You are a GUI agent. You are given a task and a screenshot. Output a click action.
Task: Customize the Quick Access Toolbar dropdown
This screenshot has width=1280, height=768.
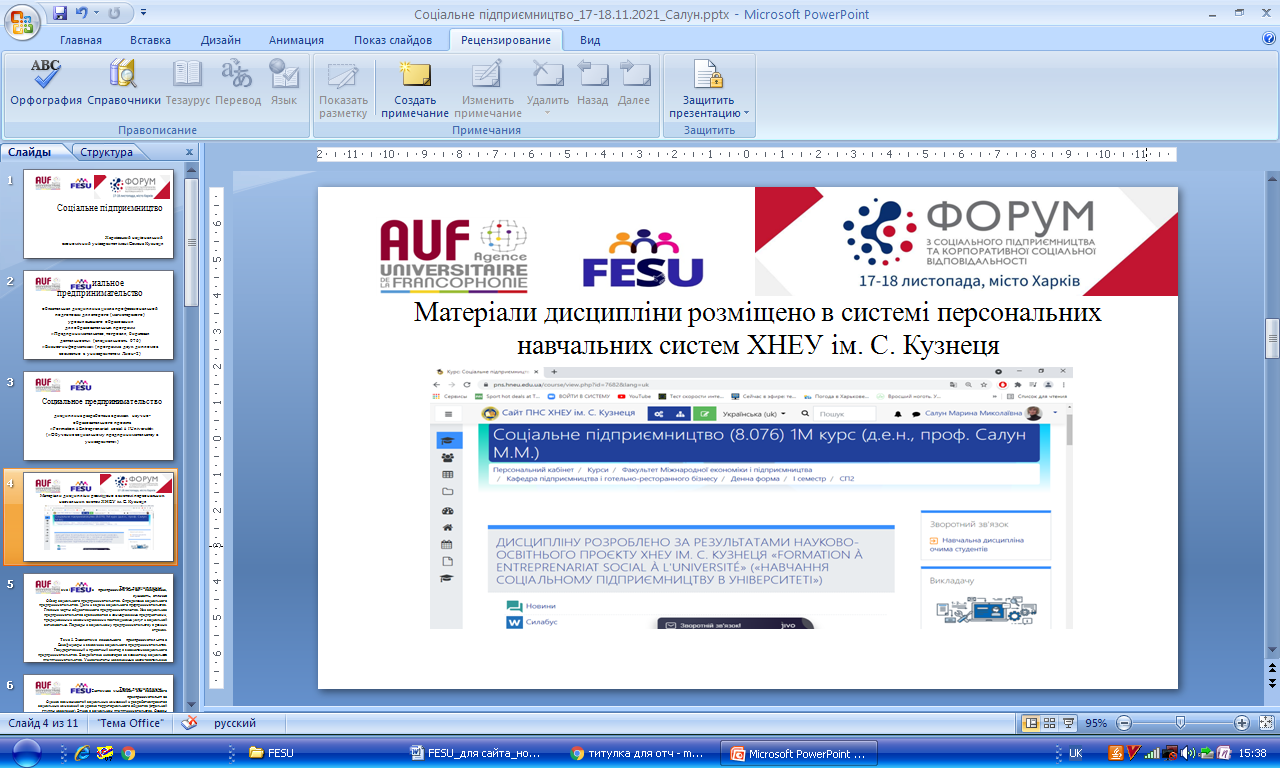[x=143, y=14]
